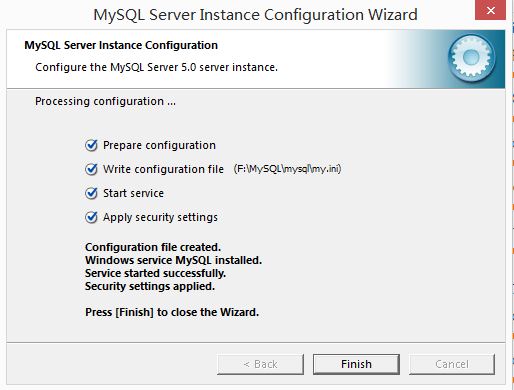Click the Start service step label

point(133,193)
